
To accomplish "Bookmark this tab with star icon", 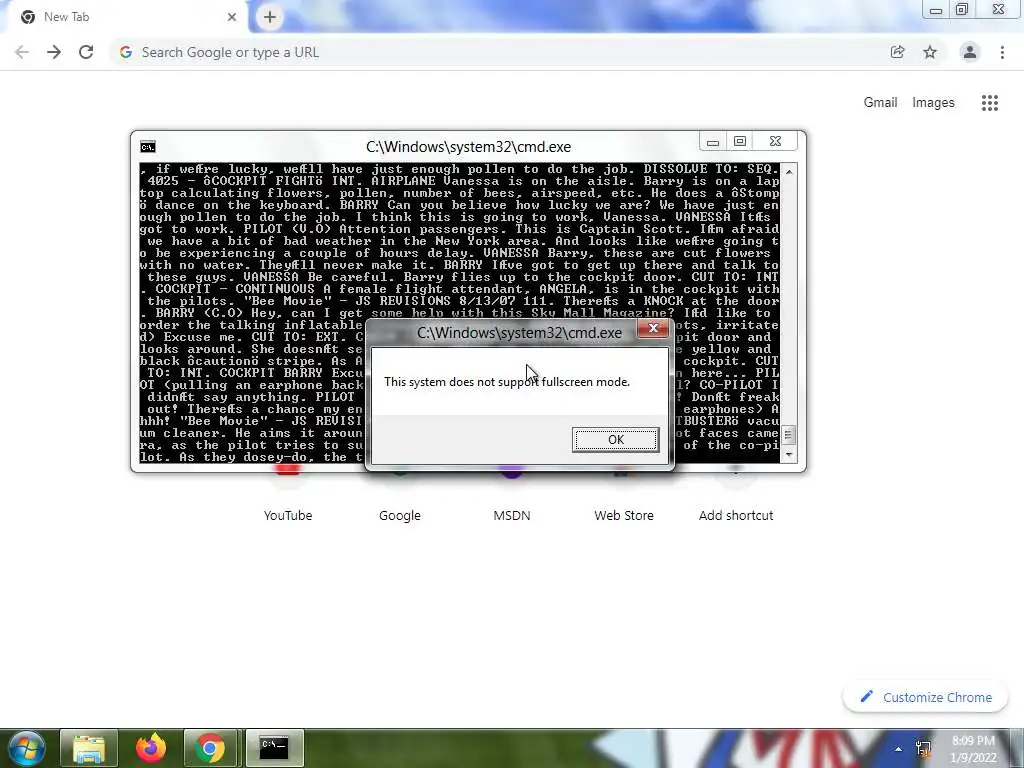I will tap(930, 52).
